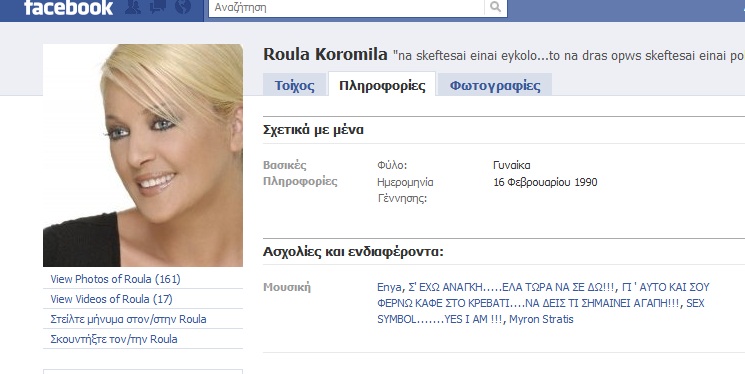Click Roula's profile picture

(143, 155)
